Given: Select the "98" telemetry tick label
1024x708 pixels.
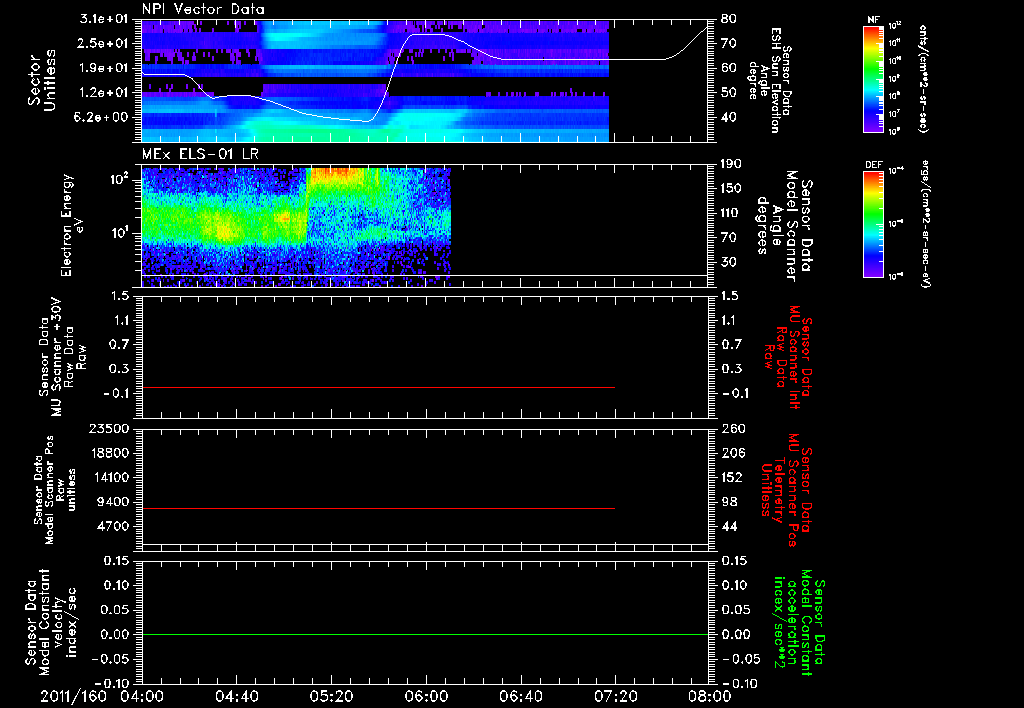Looking at the screenshot, I should pos(729,502).
